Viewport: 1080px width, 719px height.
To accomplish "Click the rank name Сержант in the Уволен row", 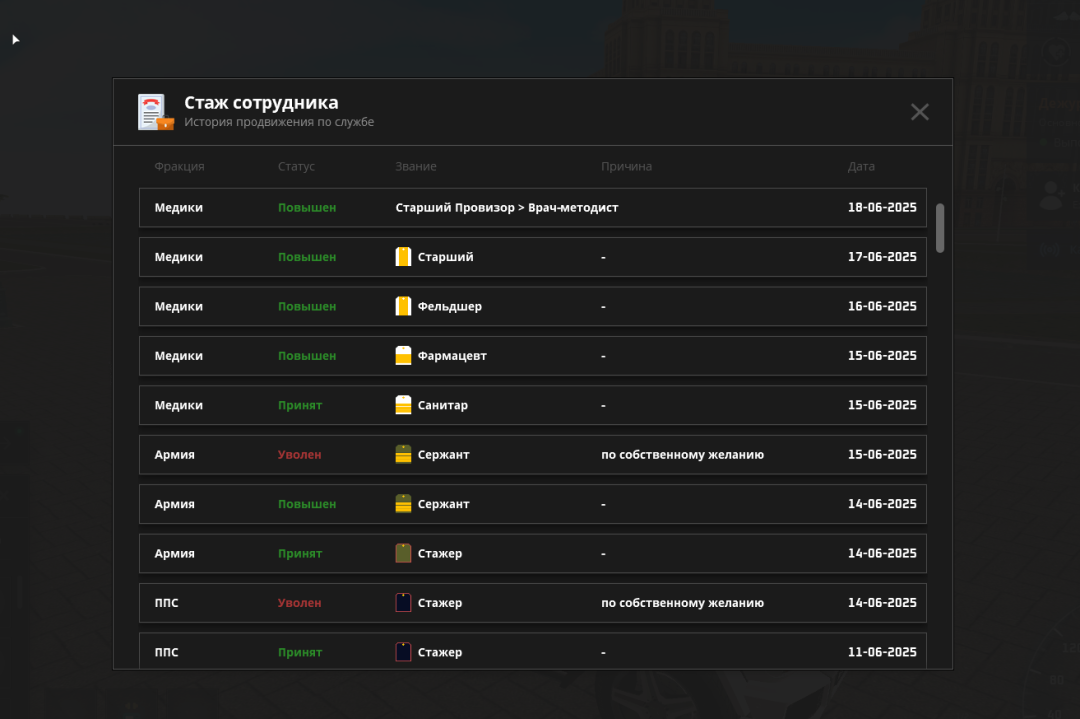I will pos(444,455).
